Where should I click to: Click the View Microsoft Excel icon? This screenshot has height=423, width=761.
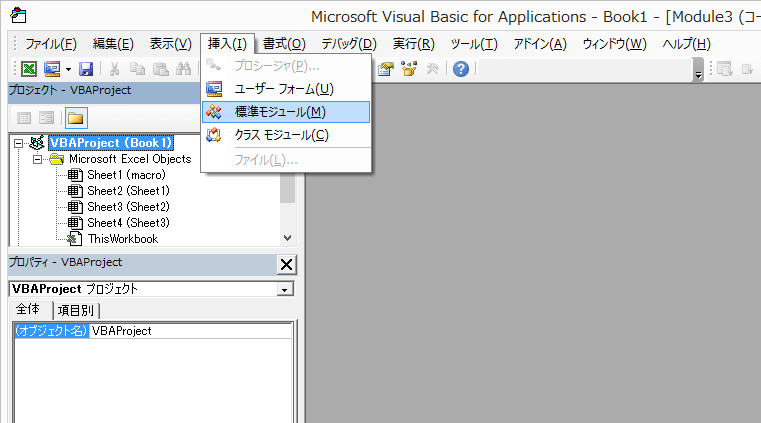point(29,68)
